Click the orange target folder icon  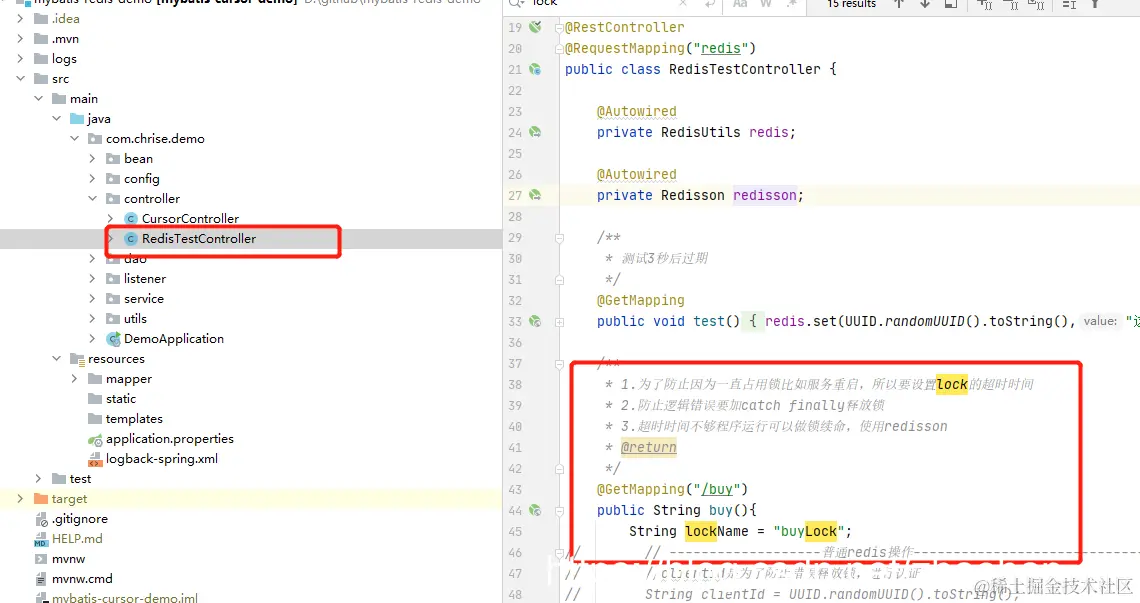(41, 498)
